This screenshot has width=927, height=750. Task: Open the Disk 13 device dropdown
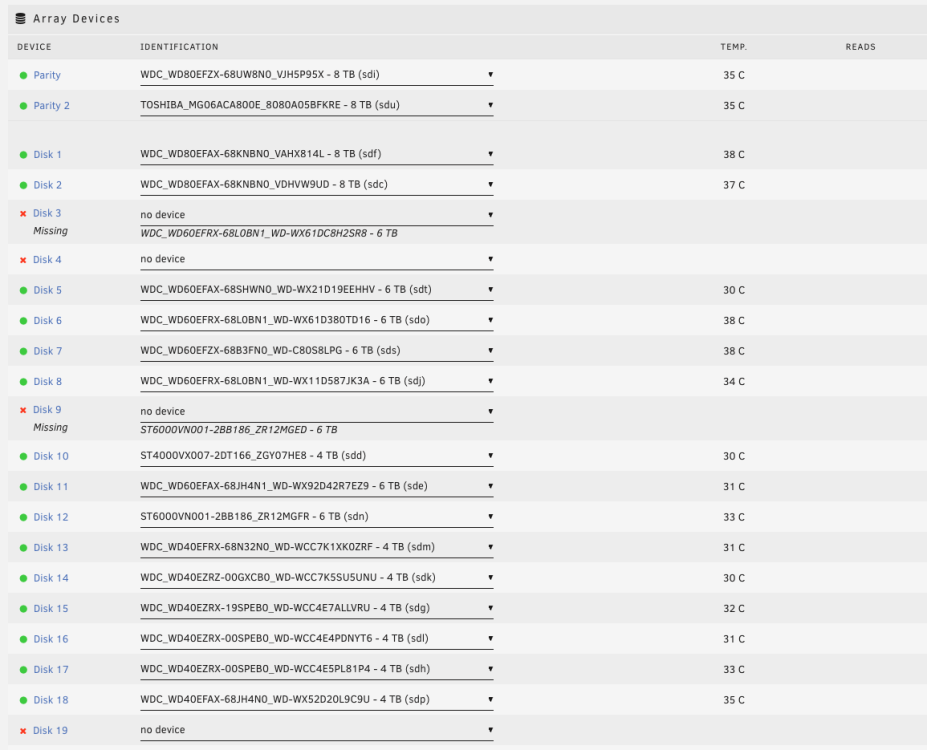click(x=316, y=547)
